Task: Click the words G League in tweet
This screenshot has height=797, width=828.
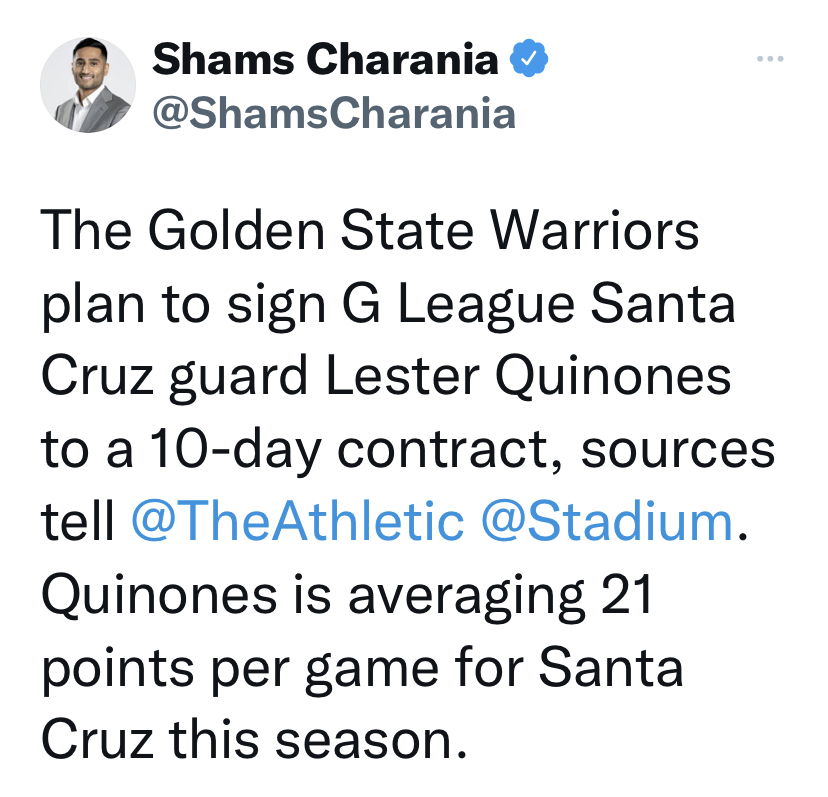Action: point(458,306)
